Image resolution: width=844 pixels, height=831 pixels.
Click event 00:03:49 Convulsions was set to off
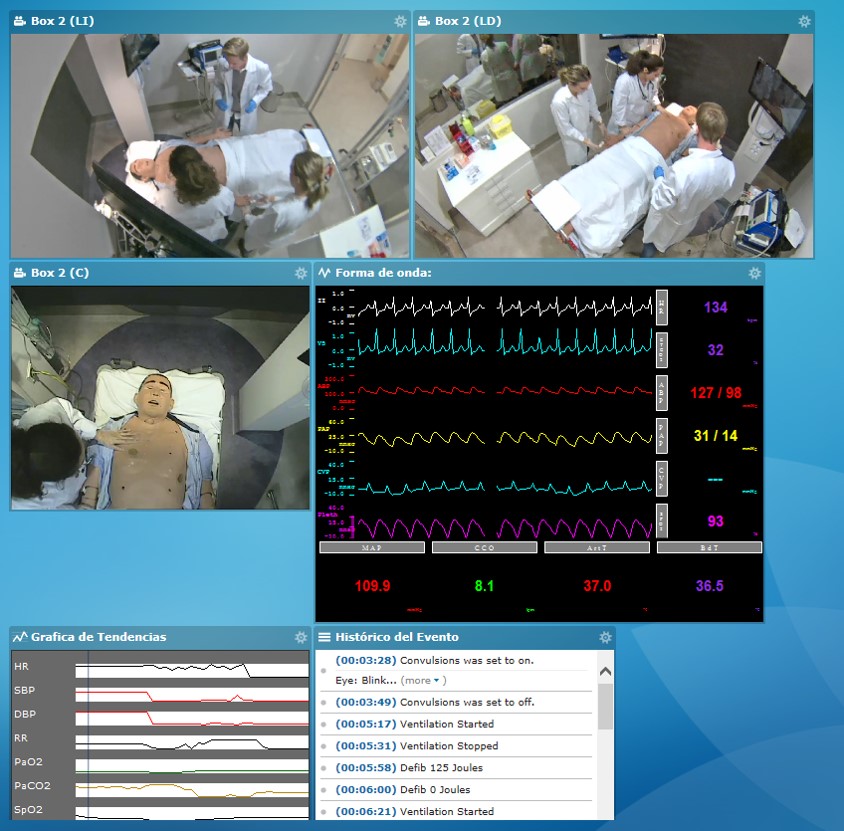point(435,702)
